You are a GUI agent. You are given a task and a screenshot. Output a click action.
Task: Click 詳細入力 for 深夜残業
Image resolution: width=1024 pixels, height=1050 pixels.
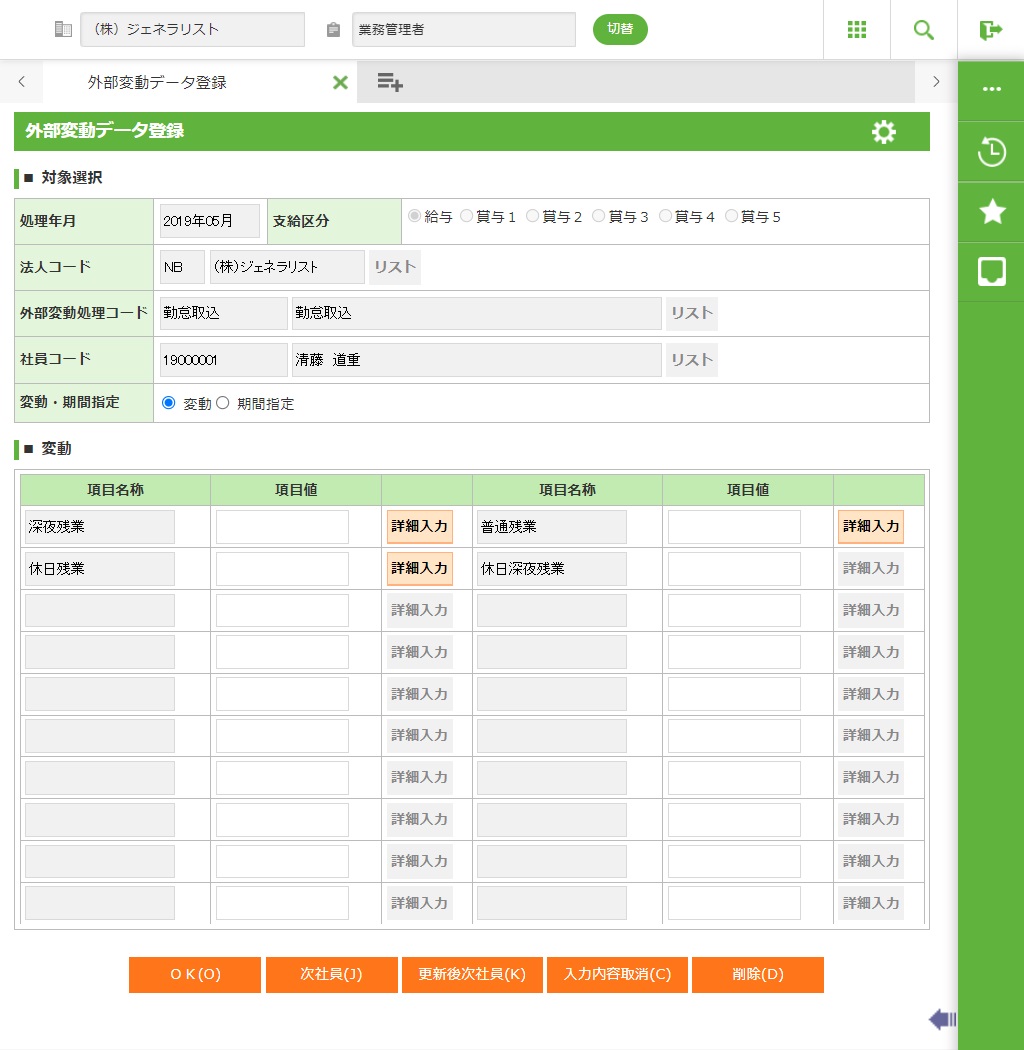click(x=420, y=526)
